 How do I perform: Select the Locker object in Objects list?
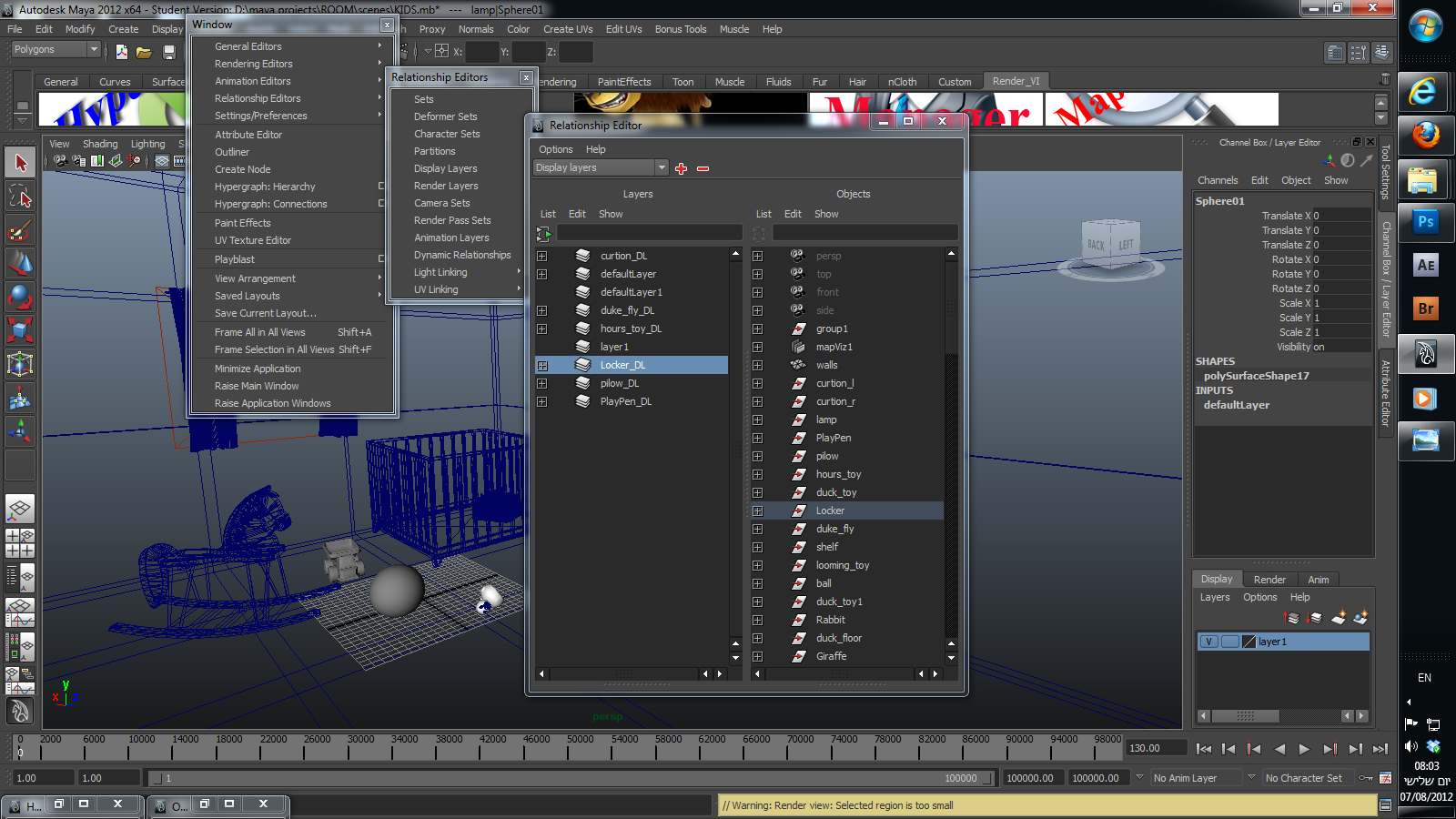coord(830,511)
